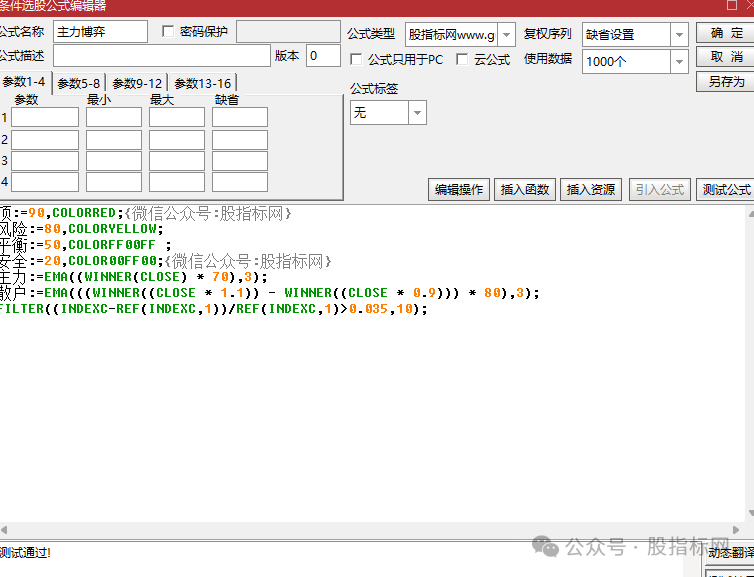Click the 0.035 value in the FILTER line
The width and height of the screenshot is (754, 577).
368,309
